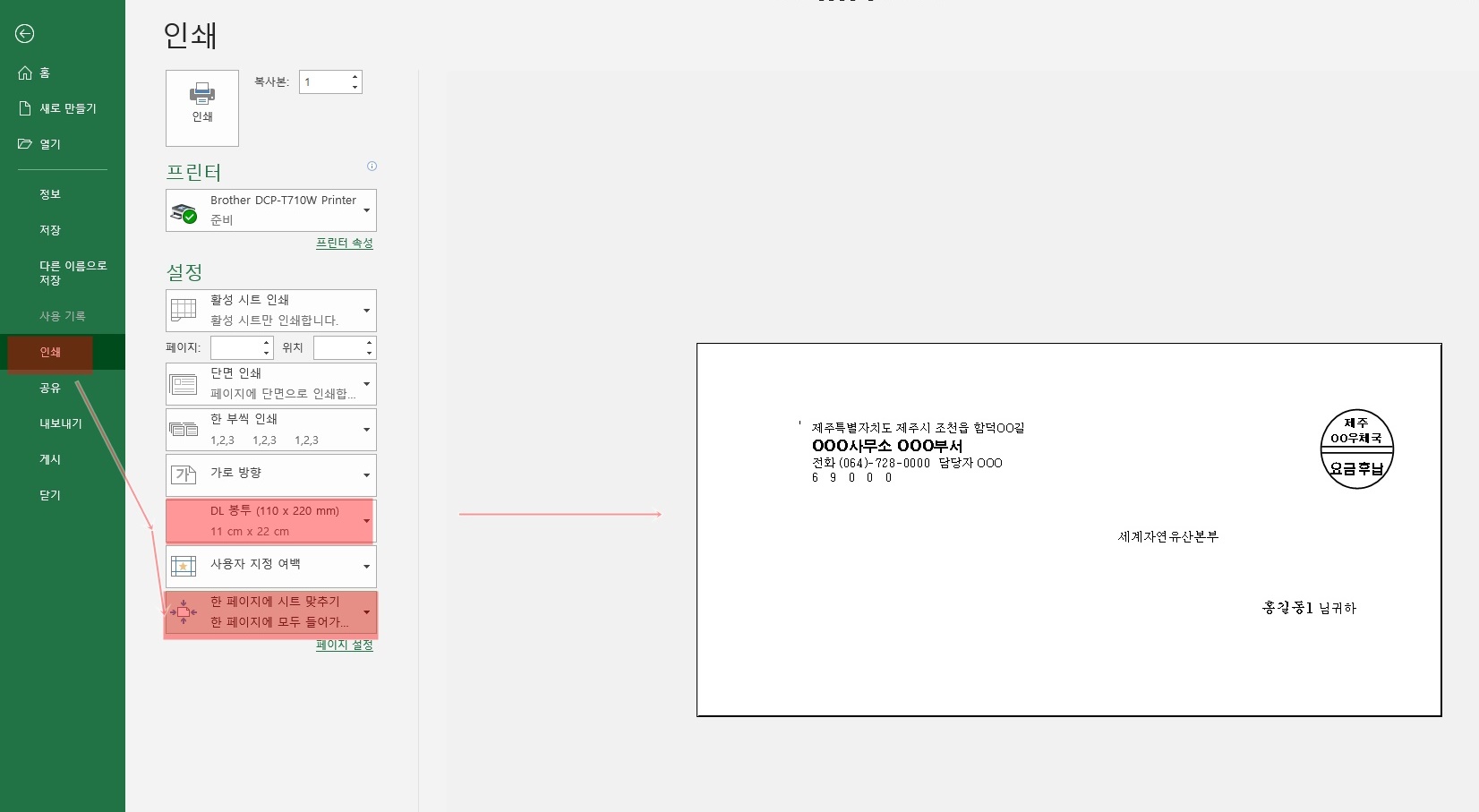The image size is (1479, 812).
Task: Click the large 인쇄 print button
Action: (x=202, y=108)
